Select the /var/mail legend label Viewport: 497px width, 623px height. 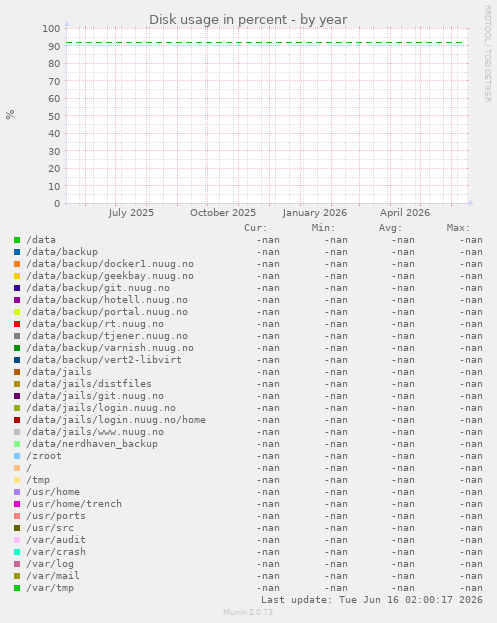53,576
